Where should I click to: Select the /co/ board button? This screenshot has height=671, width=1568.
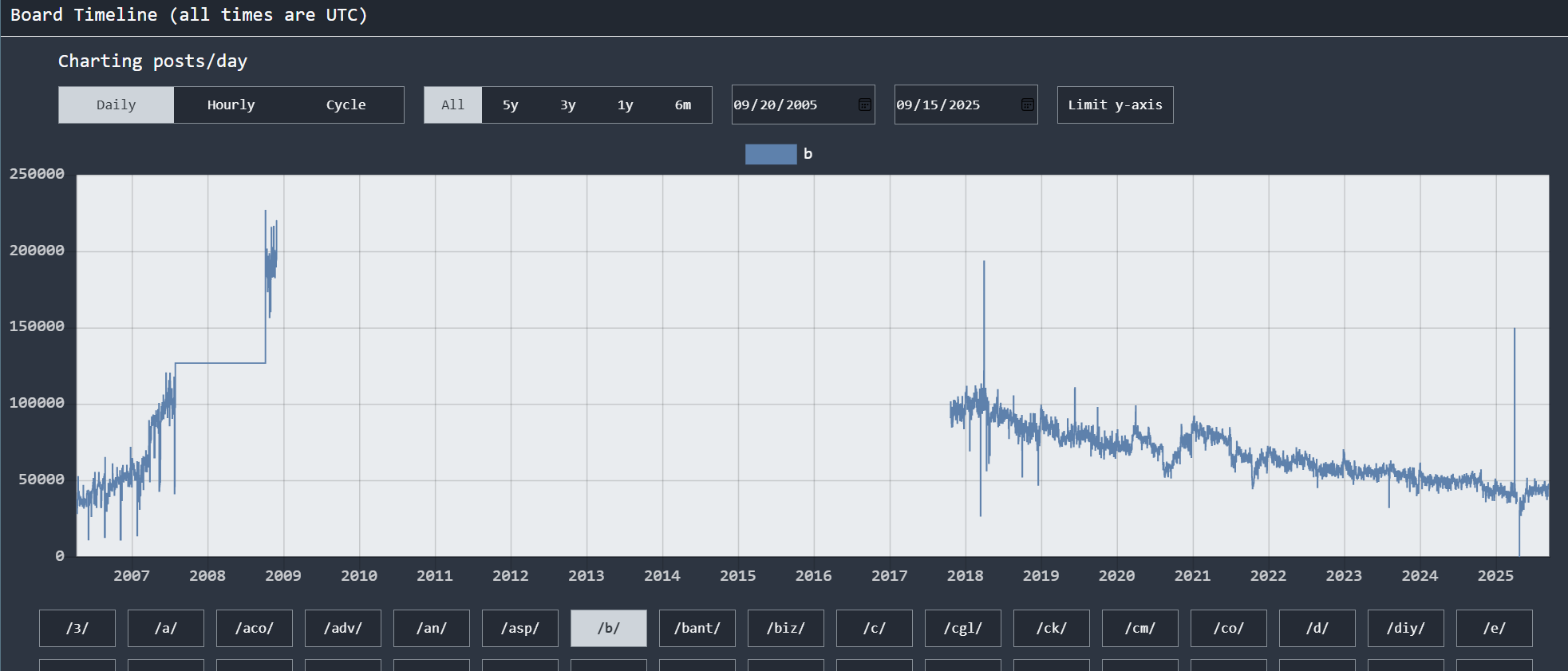pyautogui.click(x=1229, y=628)
